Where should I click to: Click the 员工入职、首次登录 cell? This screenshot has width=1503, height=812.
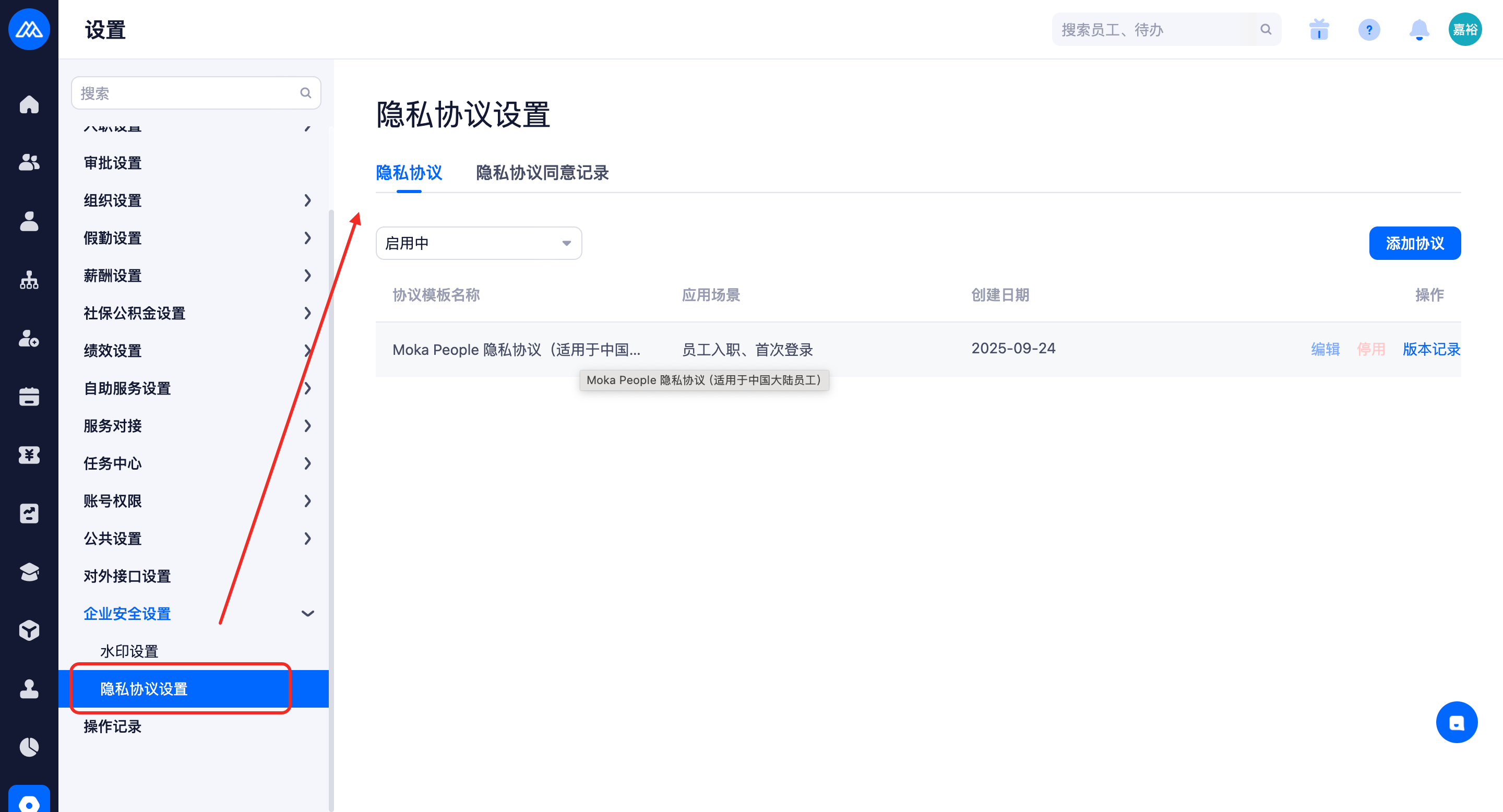tap(747, 350)
